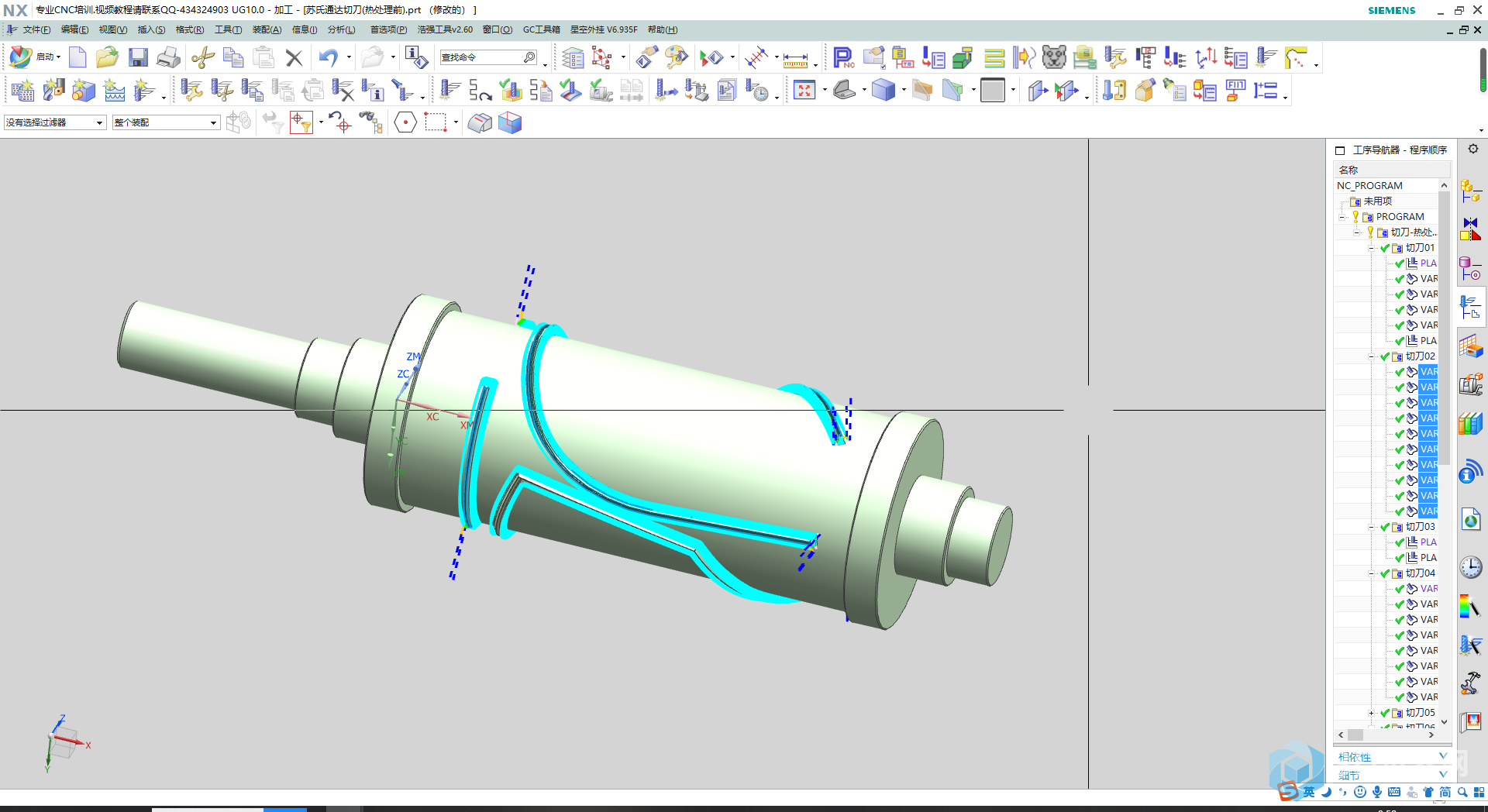Open the 启动 start dropdown

pyautogui.click(x=48, y=57)
